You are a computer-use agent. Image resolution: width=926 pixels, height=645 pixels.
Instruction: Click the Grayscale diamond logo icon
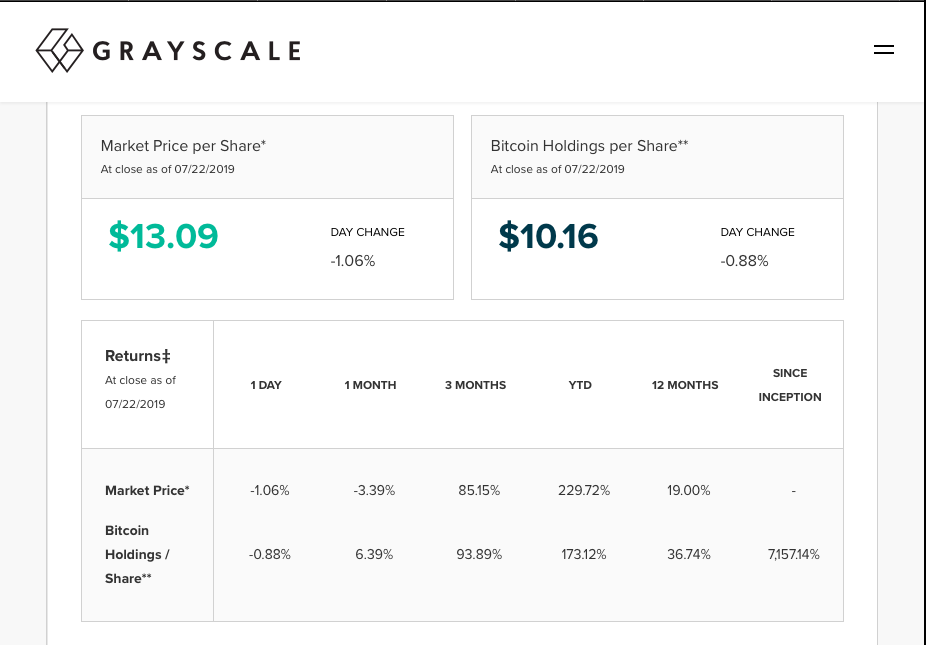pyautogui.click(x=60, y=50)
